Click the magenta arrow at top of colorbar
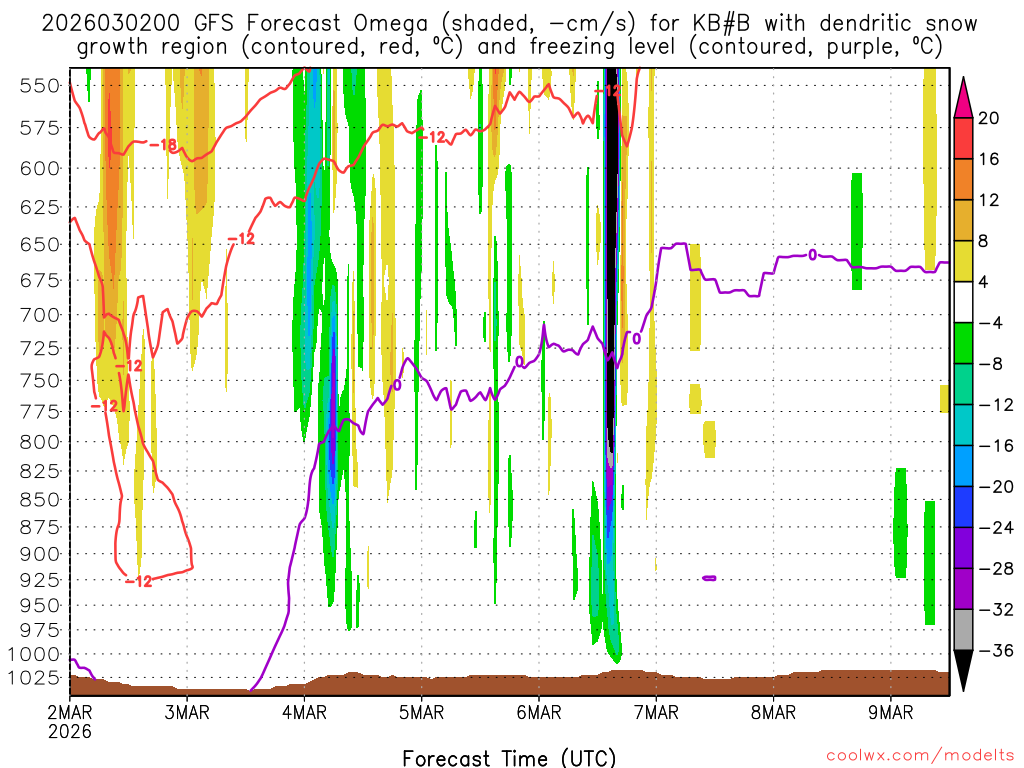1024x768 pixels. (x=963, y=98)
